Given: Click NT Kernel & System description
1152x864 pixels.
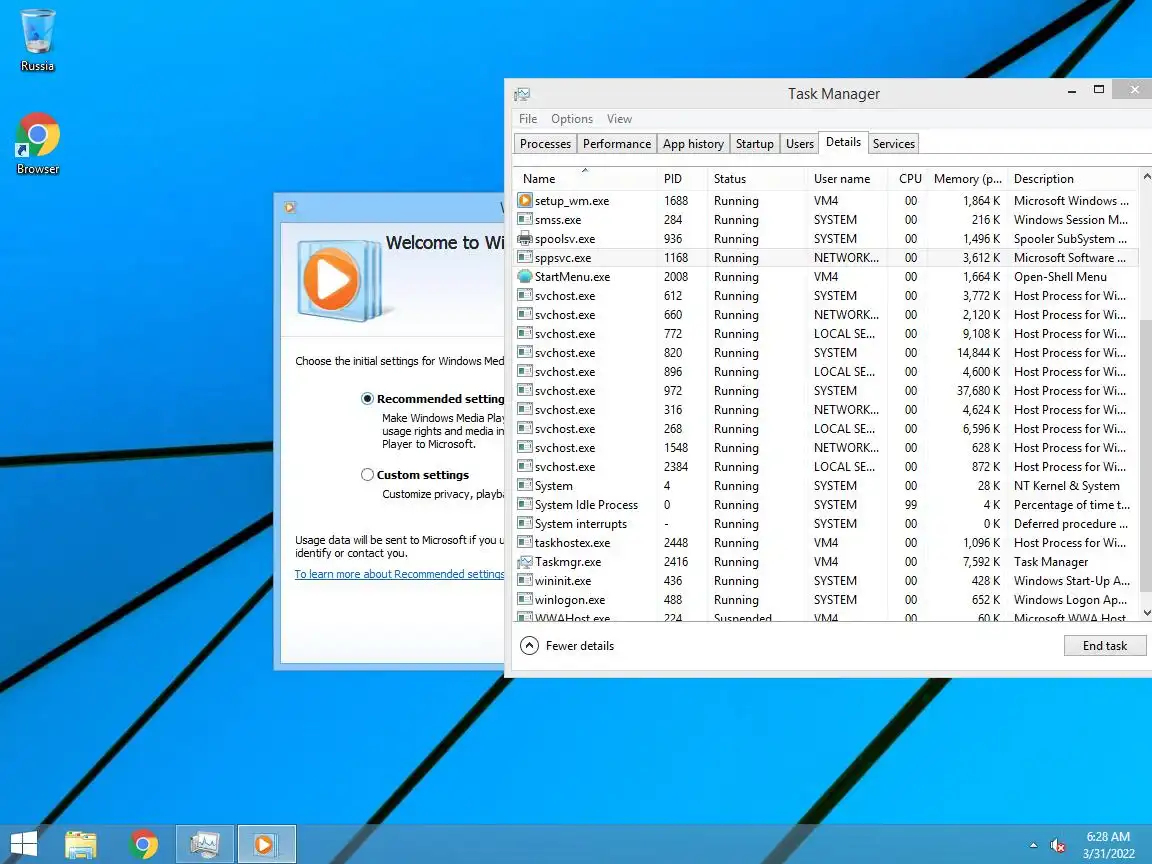Looking at the screenshot, I should point(1066,485).
